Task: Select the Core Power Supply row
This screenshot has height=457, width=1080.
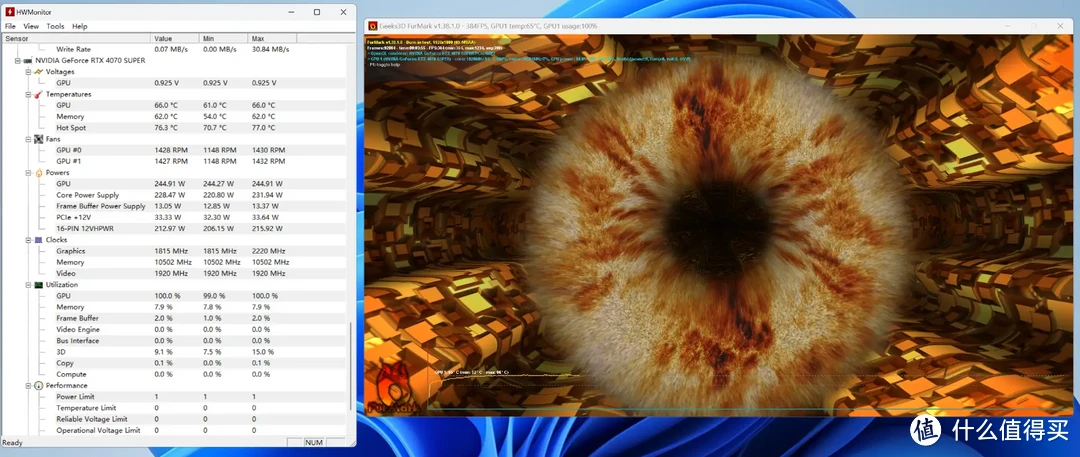Action: coord(176,195)
